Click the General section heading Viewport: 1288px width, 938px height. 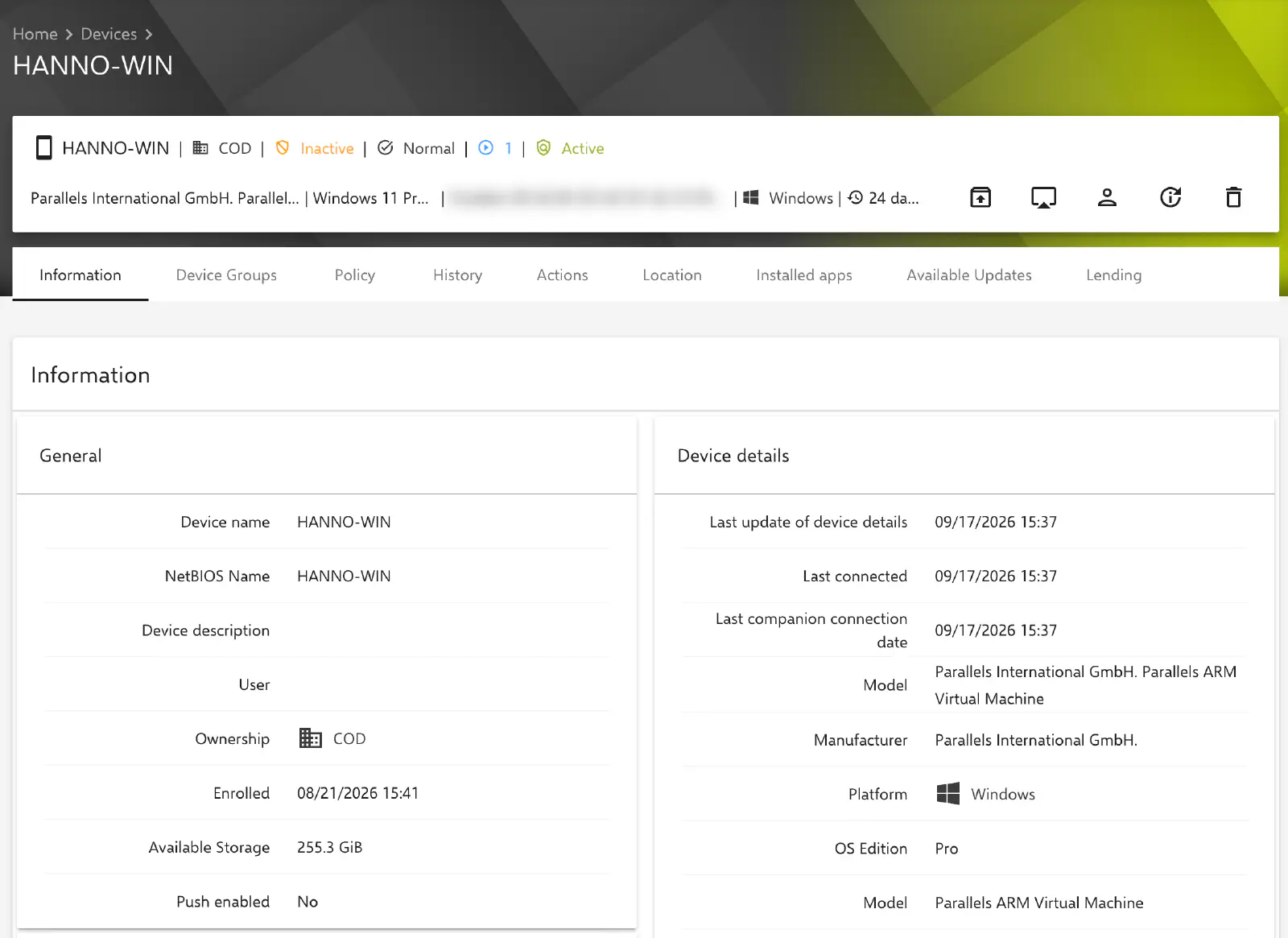tap(71, 456)
